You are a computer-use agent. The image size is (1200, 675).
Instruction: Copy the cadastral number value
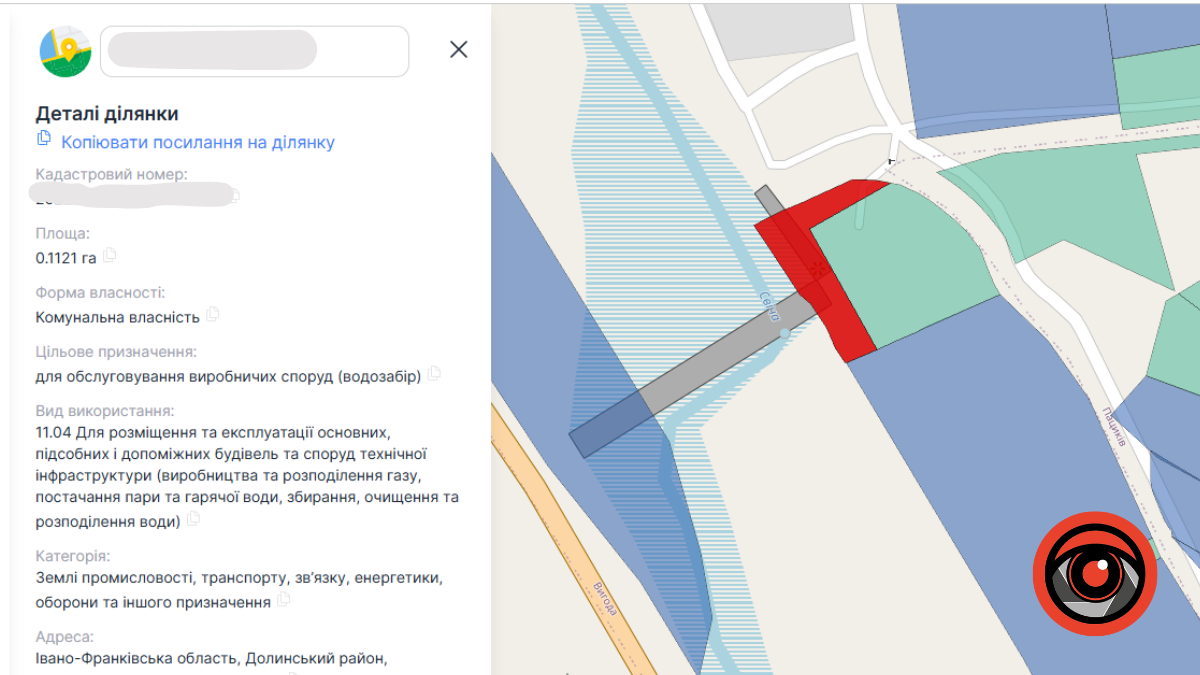click(x=236, y=196)
